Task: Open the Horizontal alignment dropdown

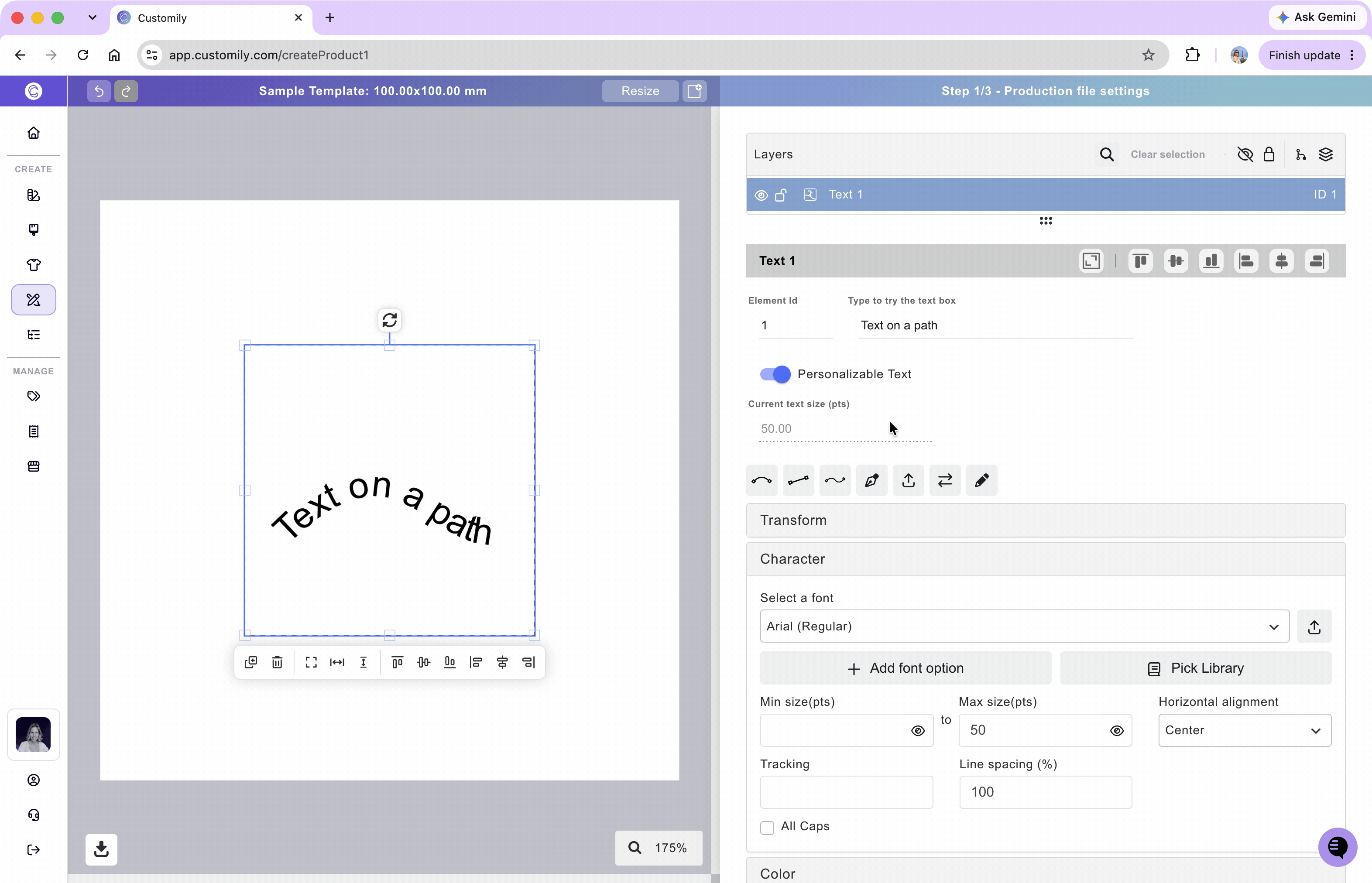Action: click(1245, 730)
